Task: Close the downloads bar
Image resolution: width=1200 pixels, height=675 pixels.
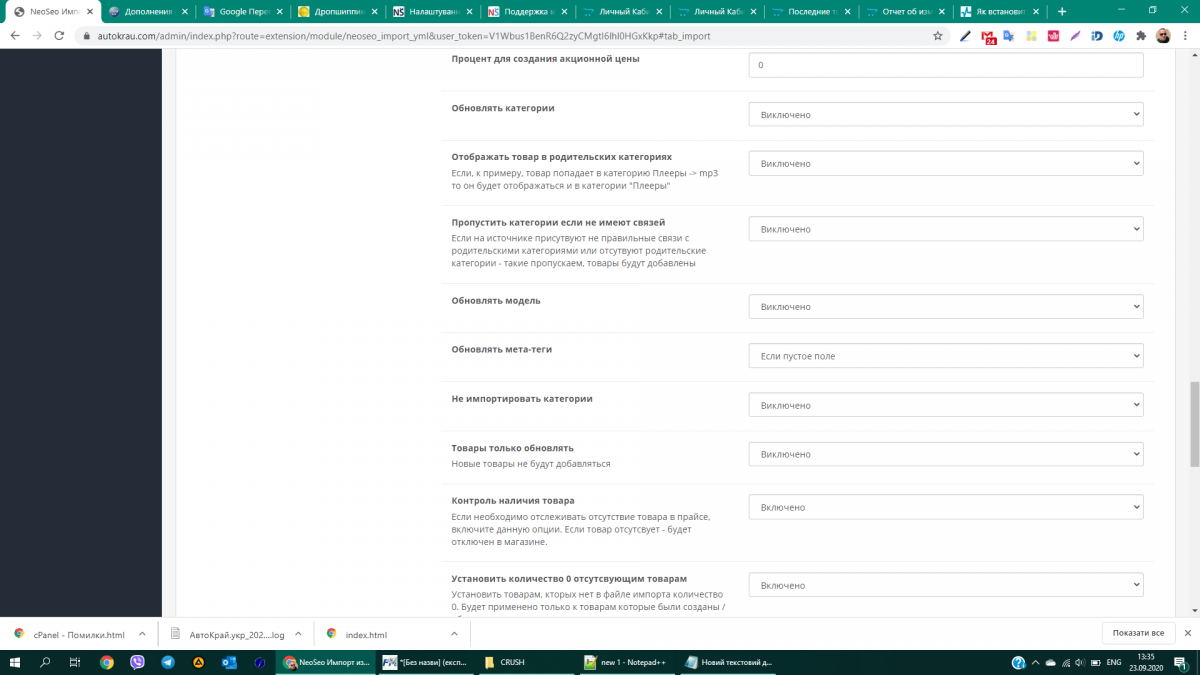Action: pos(1187,633)
